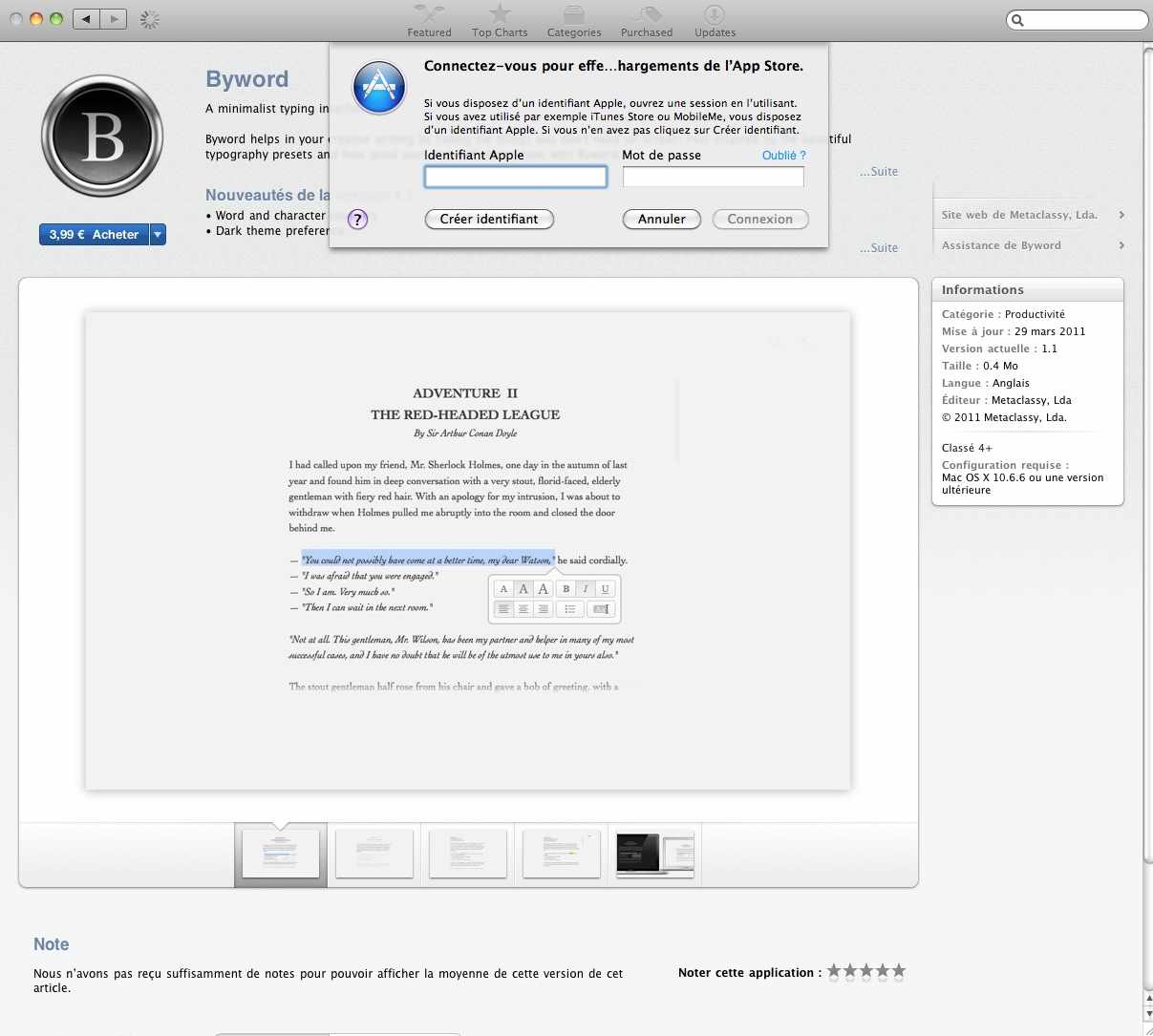Screen dimensions: 1153x1036
Task: Open the dropdown arrow beside Acheter
Action: point(158,234)
